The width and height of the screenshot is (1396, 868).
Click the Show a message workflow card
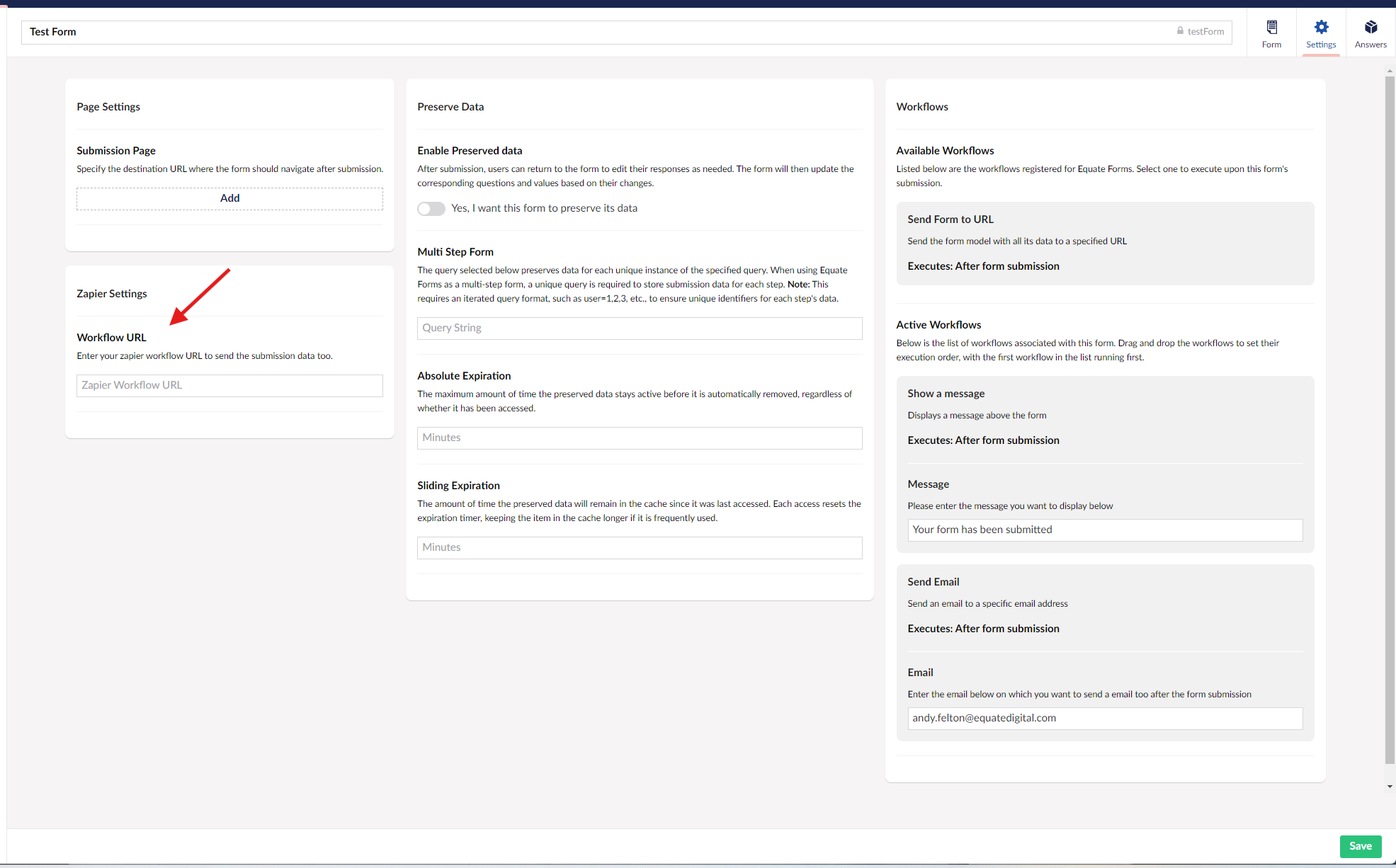click(x=1104, y=417)
